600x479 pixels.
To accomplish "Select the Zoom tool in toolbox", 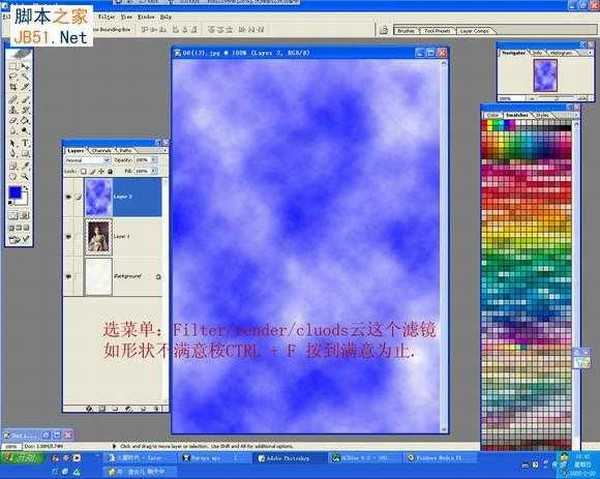I will point(25,177).
